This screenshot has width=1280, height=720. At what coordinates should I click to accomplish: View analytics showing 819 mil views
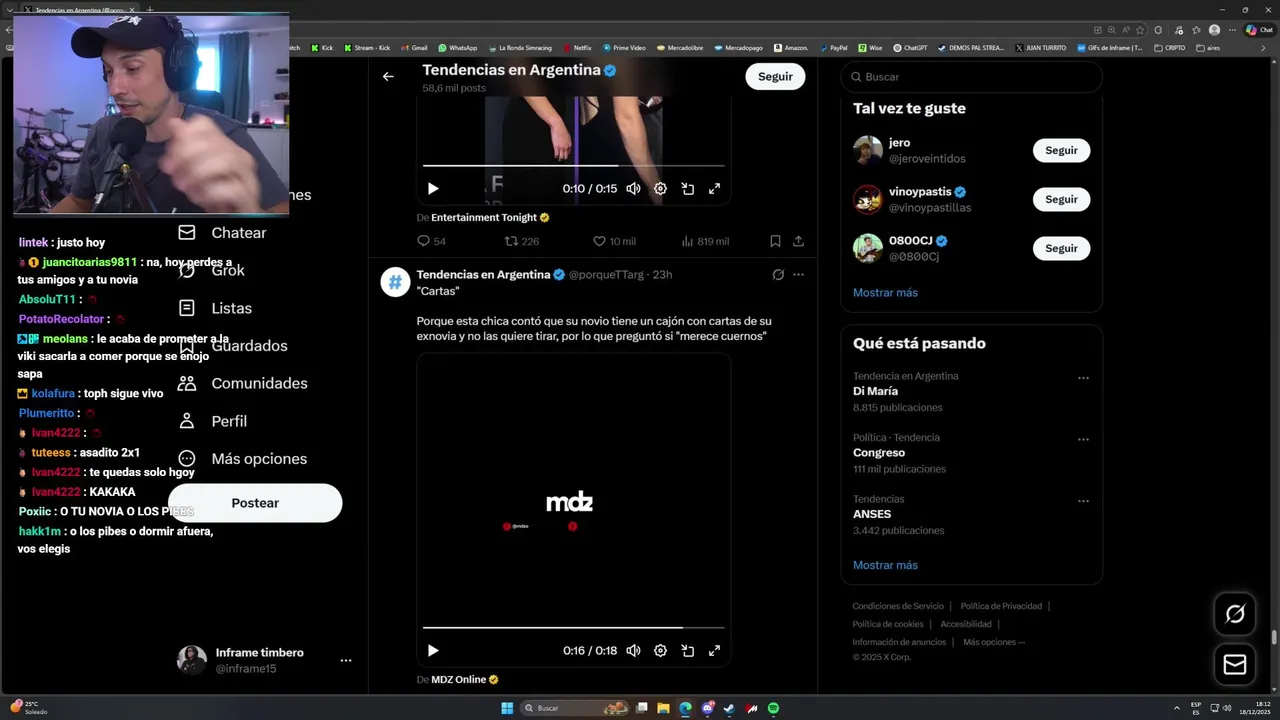[705, 241]
